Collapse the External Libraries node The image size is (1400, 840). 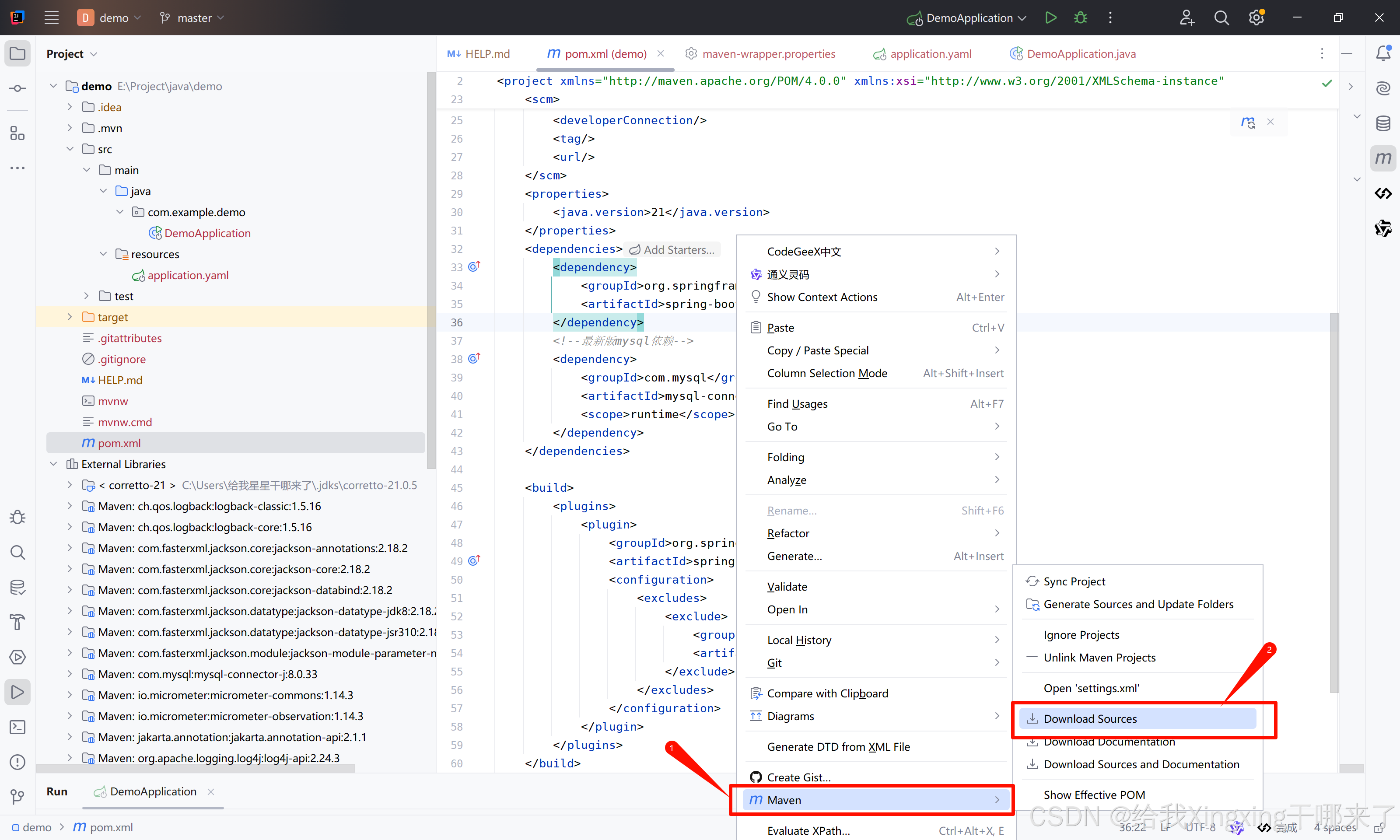pos(53,464)
